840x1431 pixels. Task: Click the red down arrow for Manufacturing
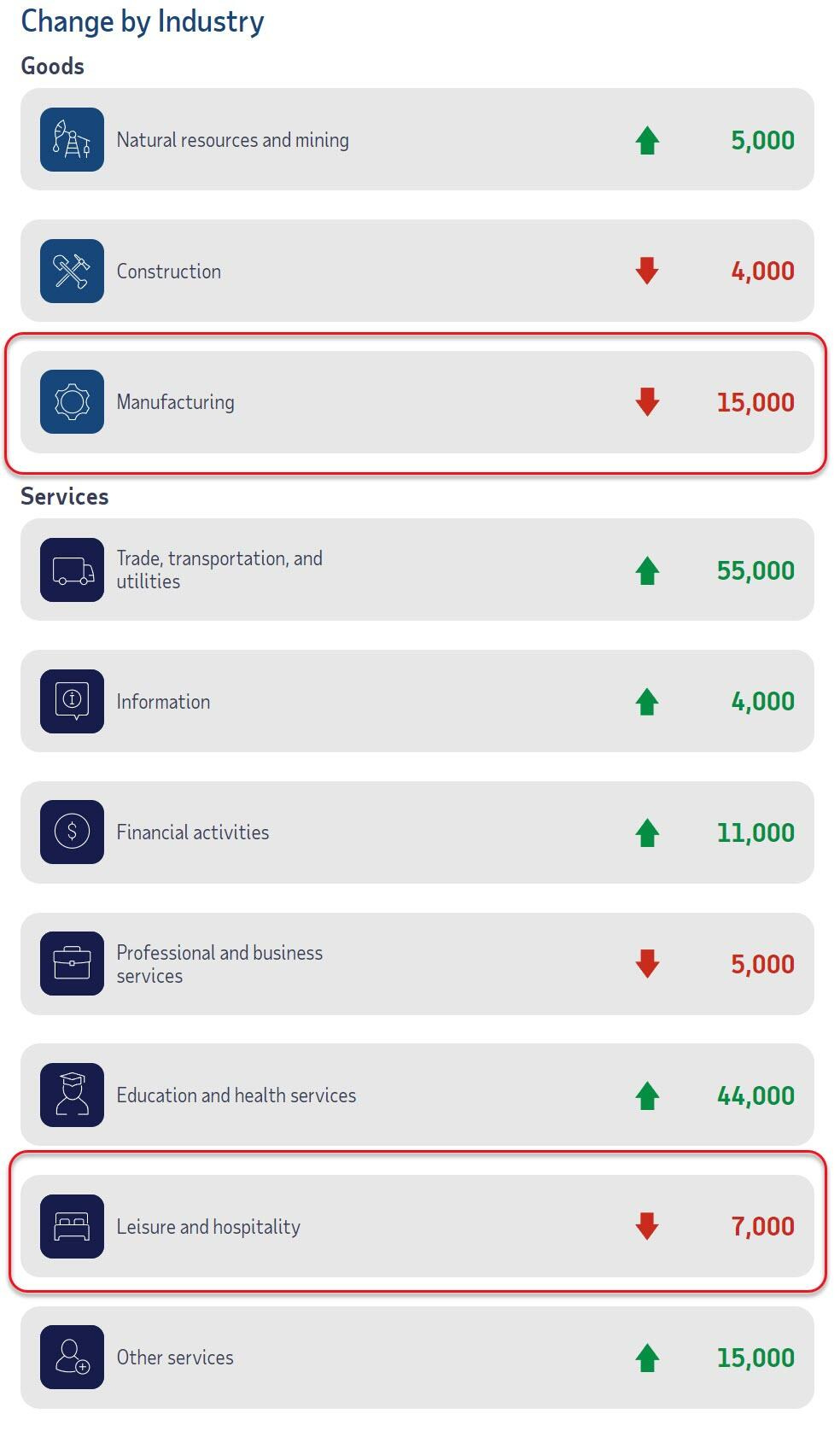[x=647, y=401]
